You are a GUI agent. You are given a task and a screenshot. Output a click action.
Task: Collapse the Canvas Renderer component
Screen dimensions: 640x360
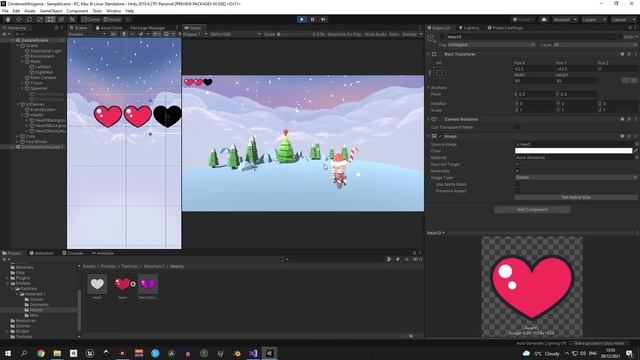tap(428, 119)
